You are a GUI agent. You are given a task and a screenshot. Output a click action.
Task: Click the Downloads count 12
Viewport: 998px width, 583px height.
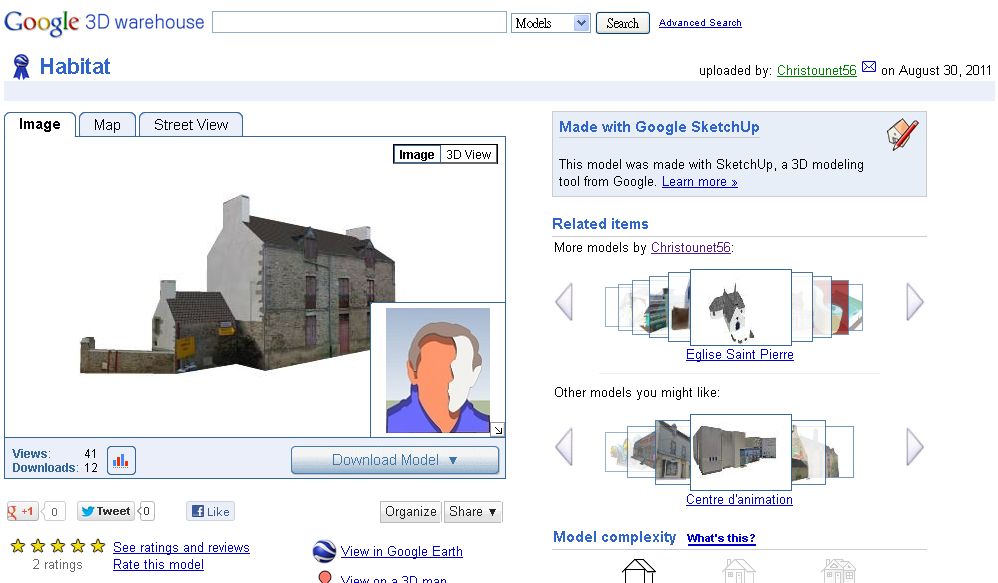click(x=90, y=468)
